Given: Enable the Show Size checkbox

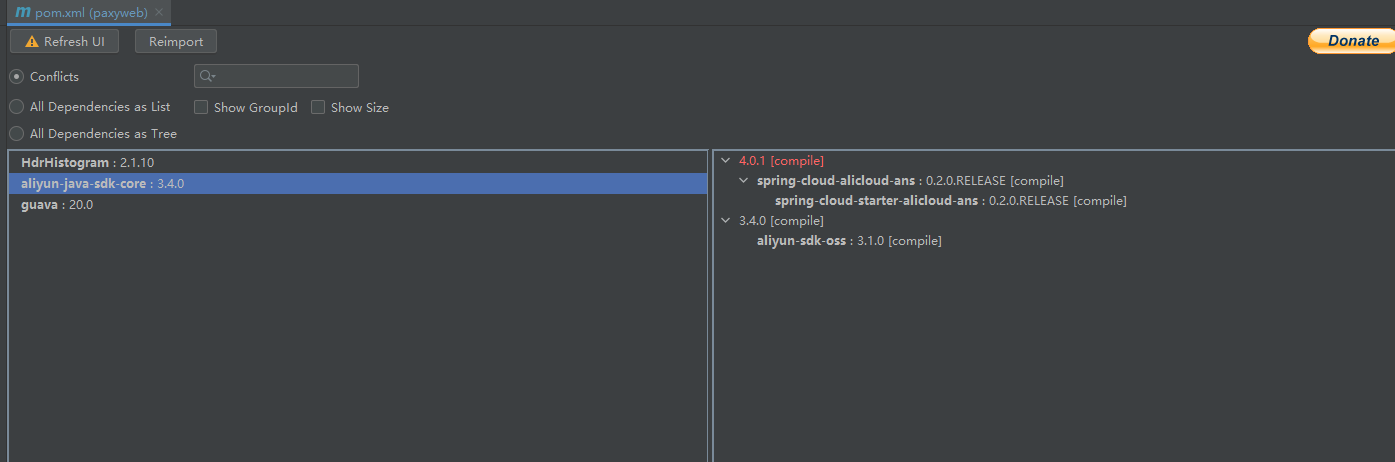Looking at the screenshot, I should tap(318, 107).
